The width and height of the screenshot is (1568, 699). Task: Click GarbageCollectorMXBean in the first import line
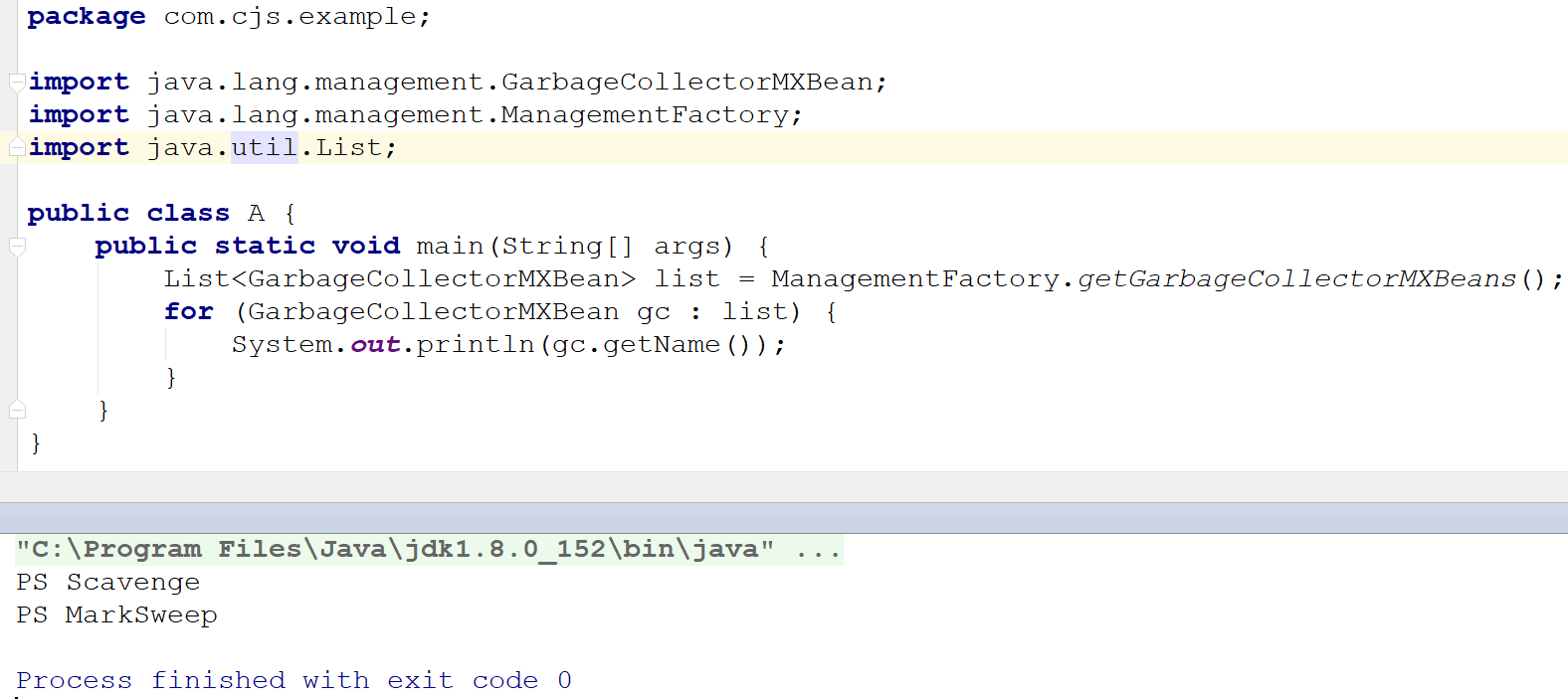686,82
